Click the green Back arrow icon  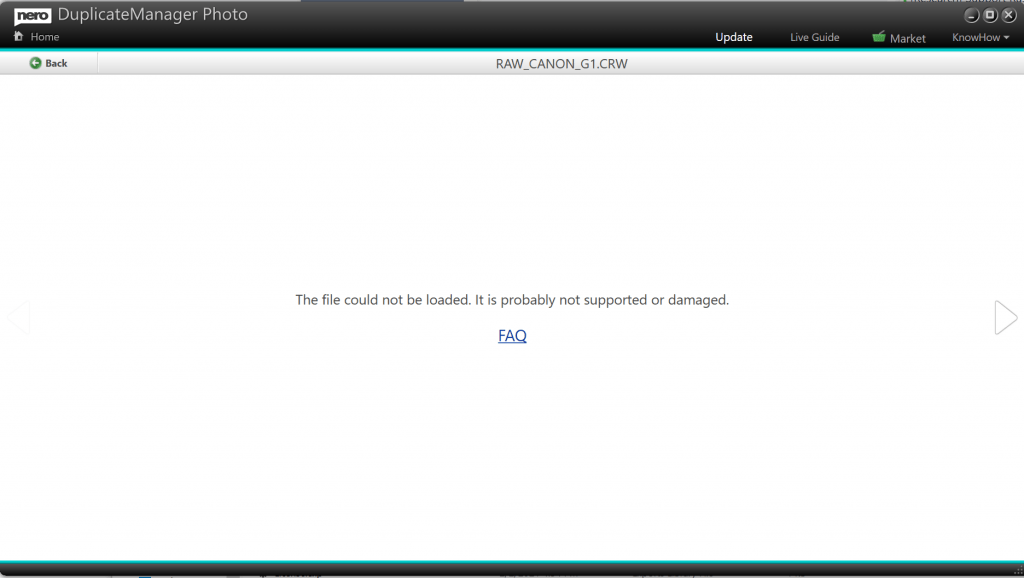(x=36, y=63)
